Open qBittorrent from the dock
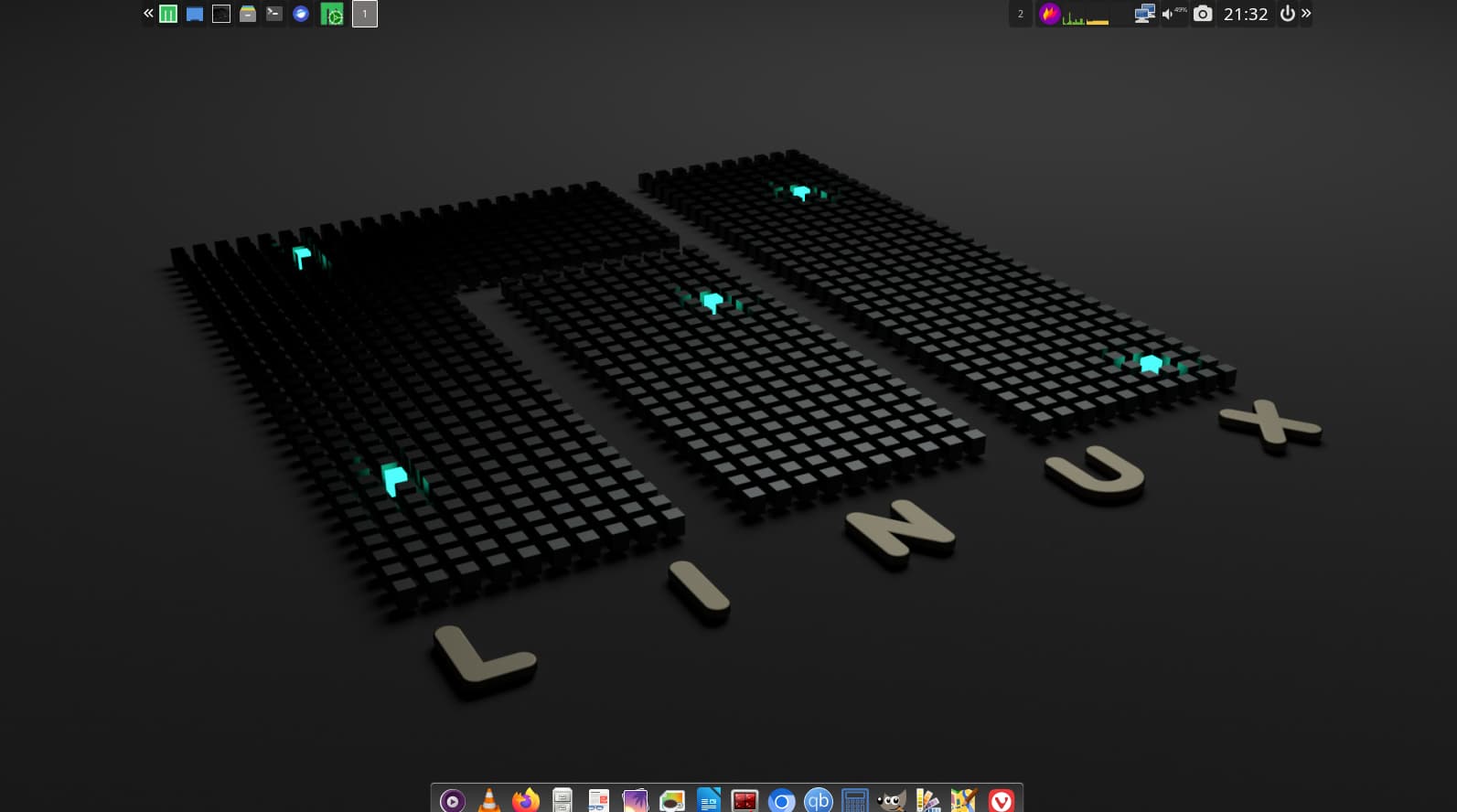1457x812 pixels. coord(818,801)
